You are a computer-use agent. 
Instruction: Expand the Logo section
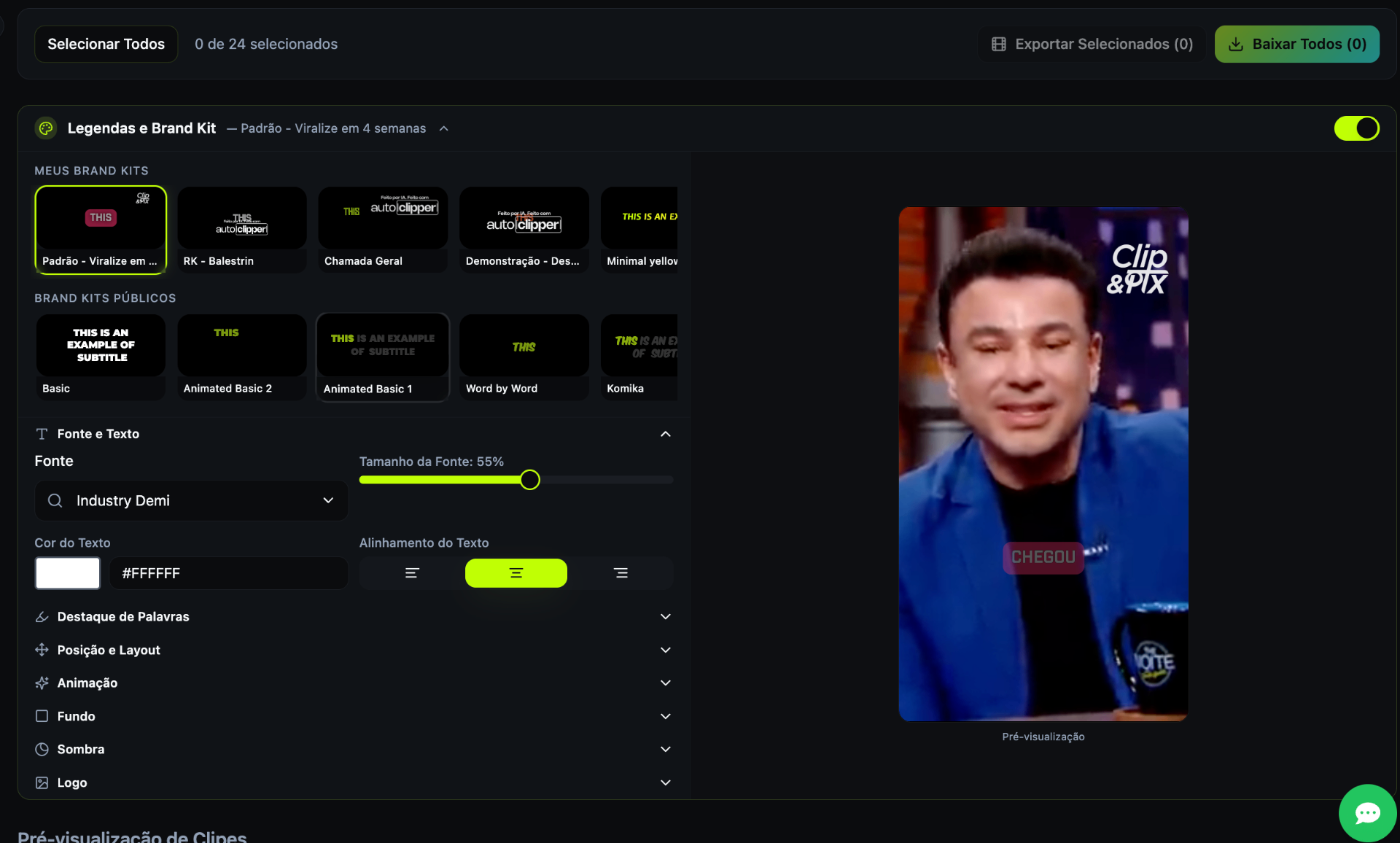pos(665,782)
